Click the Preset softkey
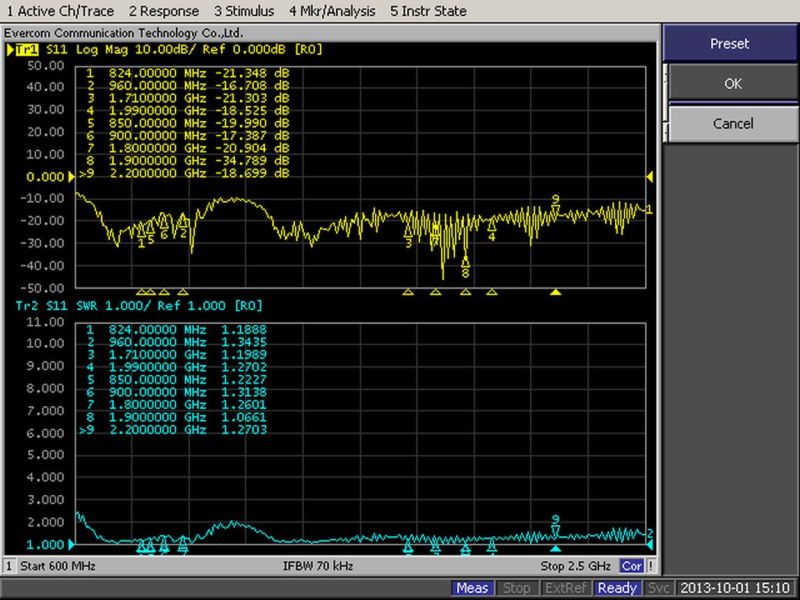This screenshot has width=800, height=600. [x=730, y=43]
